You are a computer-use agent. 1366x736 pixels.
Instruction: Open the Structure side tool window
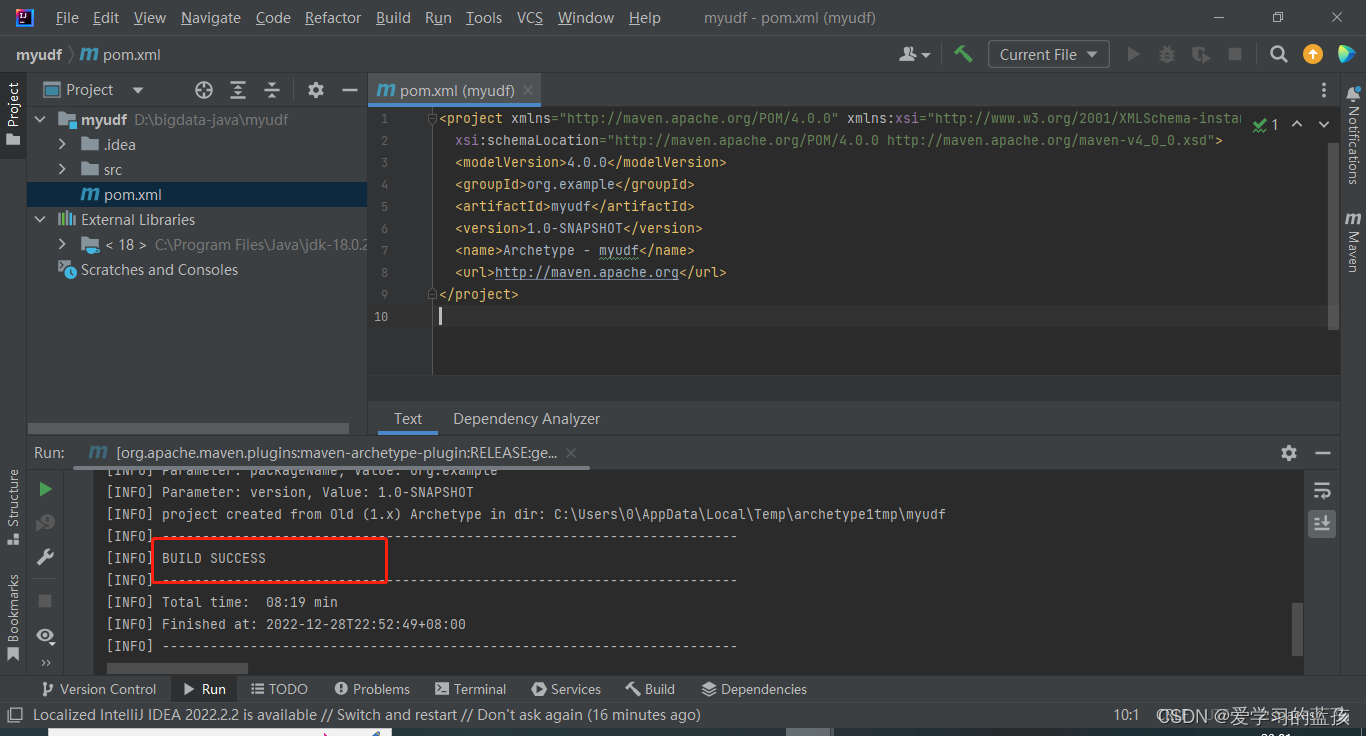(13, 507)
